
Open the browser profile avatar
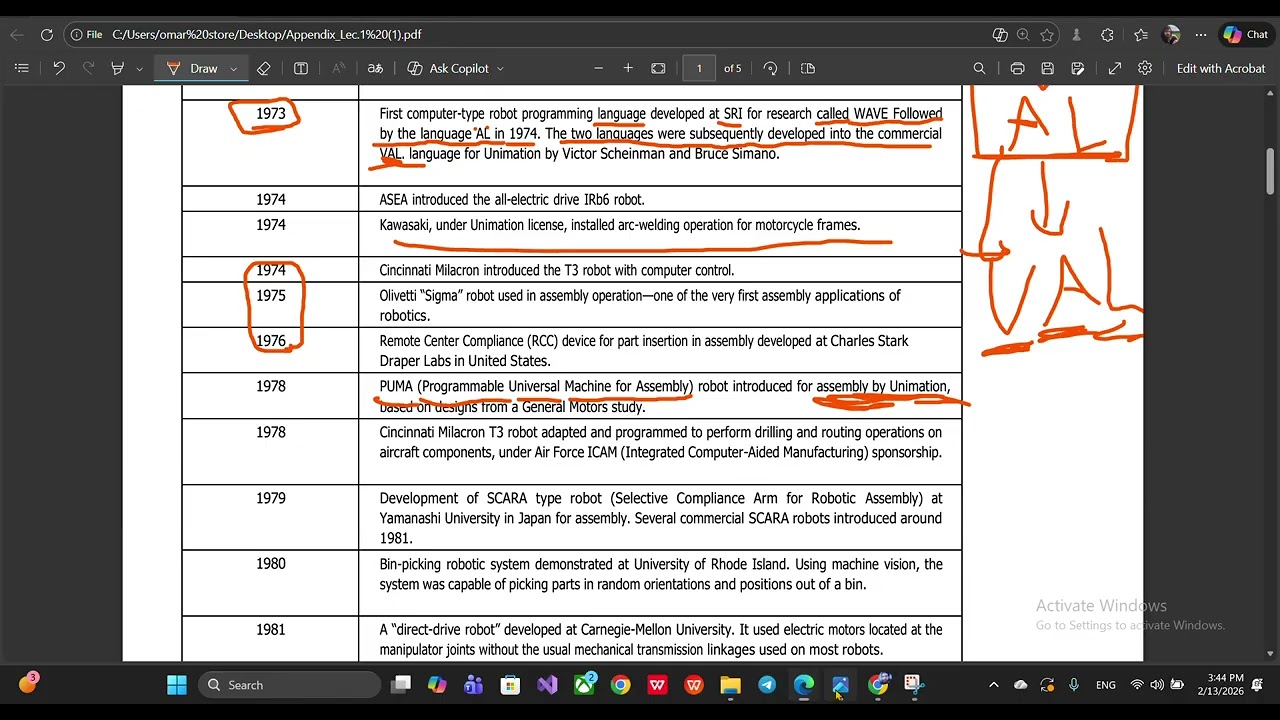(1171, 34)
